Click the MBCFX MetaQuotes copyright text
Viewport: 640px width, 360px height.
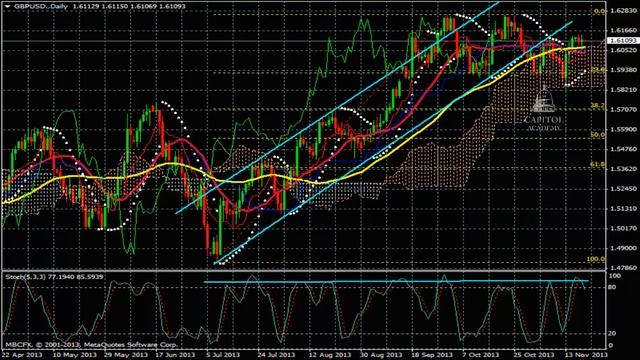pos(92,345)
